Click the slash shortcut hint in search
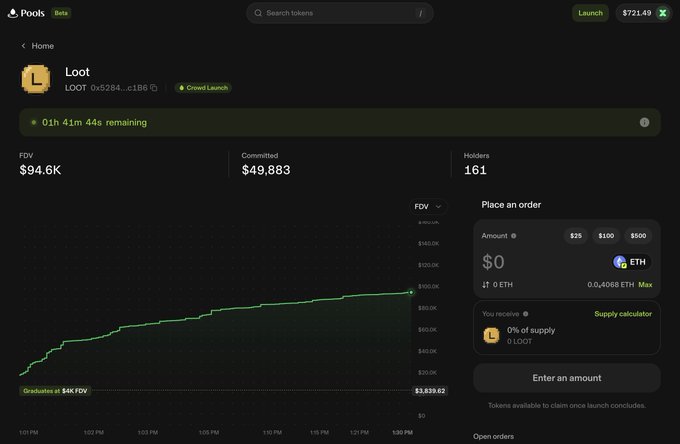The width and height of the screenshot is (680, 444). (x=420, y=13)
